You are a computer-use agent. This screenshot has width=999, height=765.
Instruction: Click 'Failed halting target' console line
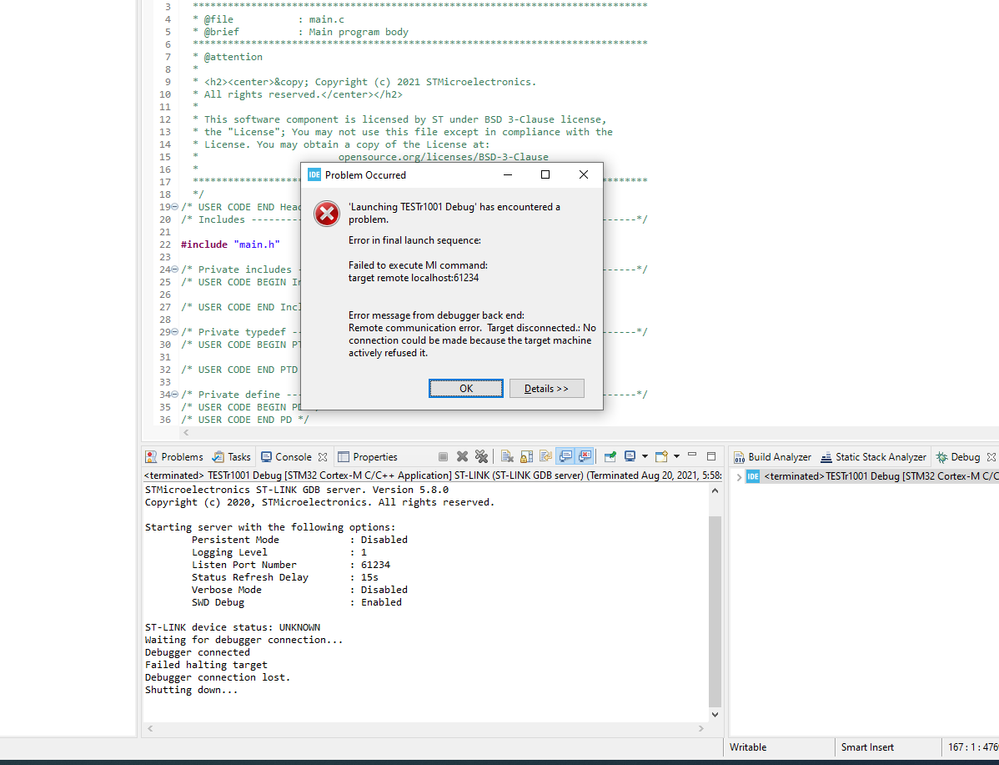click(206, 665)
